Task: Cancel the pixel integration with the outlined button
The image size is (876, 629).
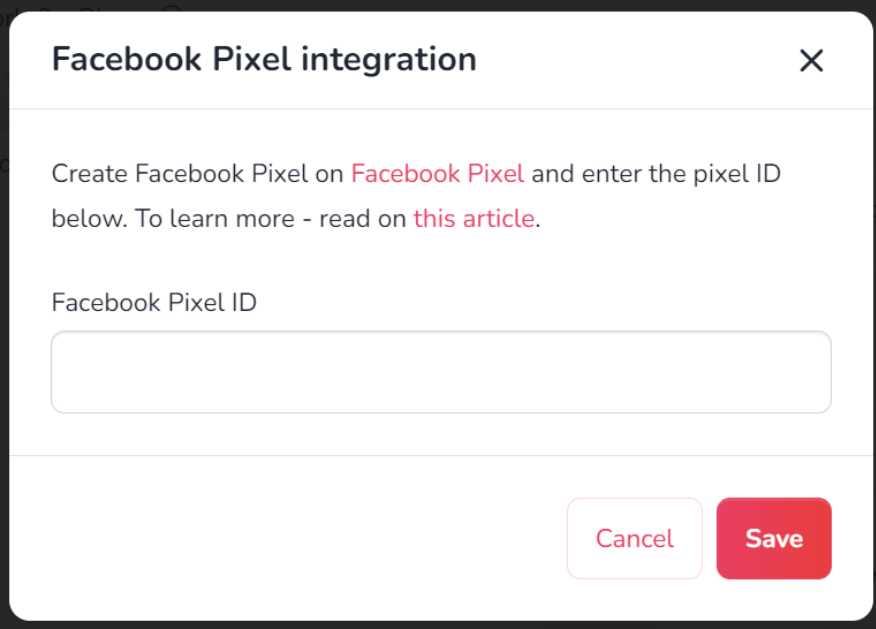Action: coord(635,539)
